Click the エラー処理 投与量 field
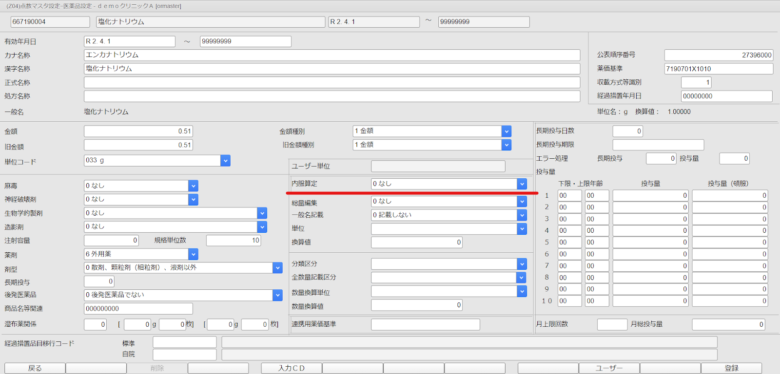 735,159
